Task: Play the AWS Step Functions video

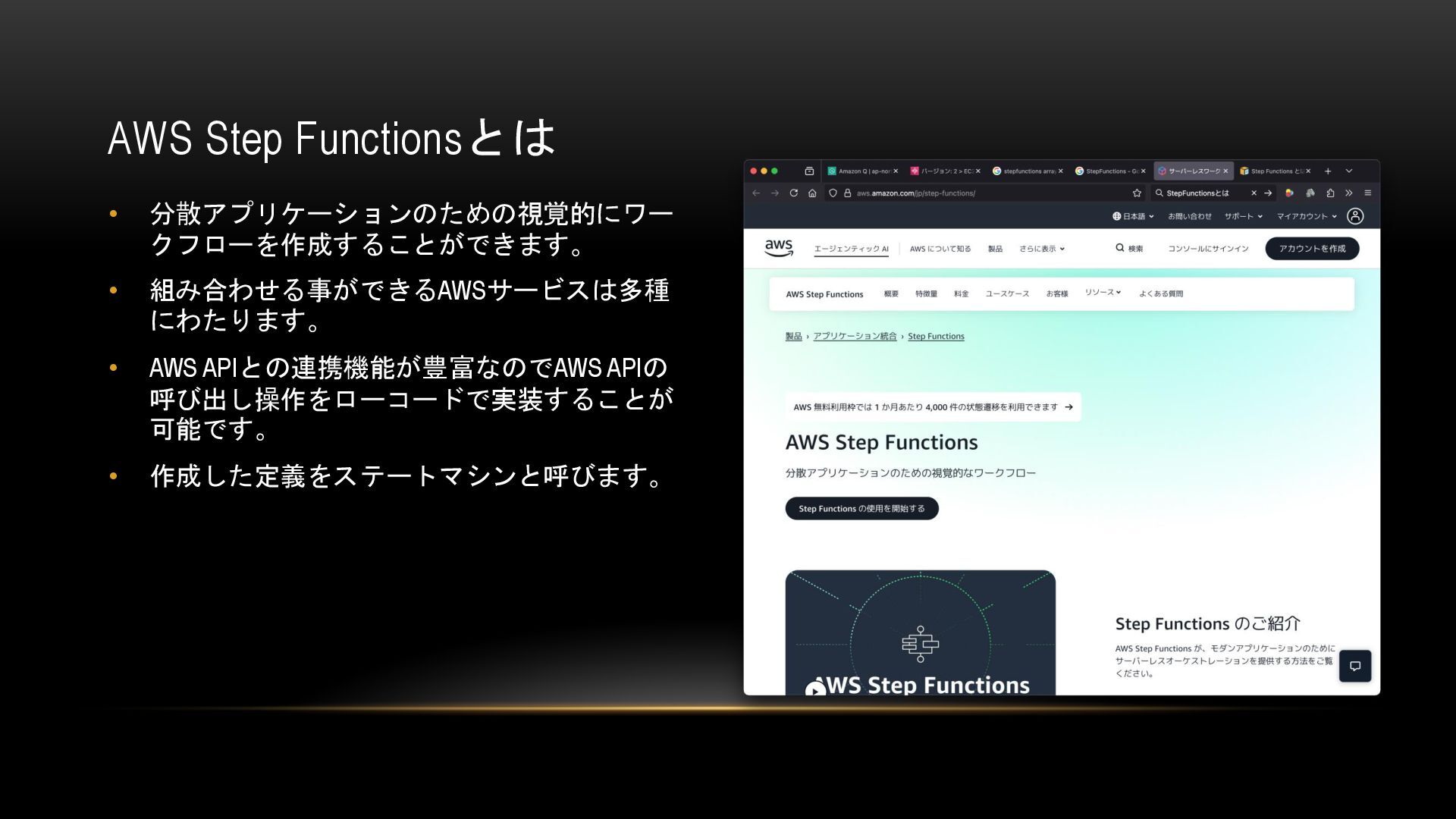Action: click(x=815, y=689)
